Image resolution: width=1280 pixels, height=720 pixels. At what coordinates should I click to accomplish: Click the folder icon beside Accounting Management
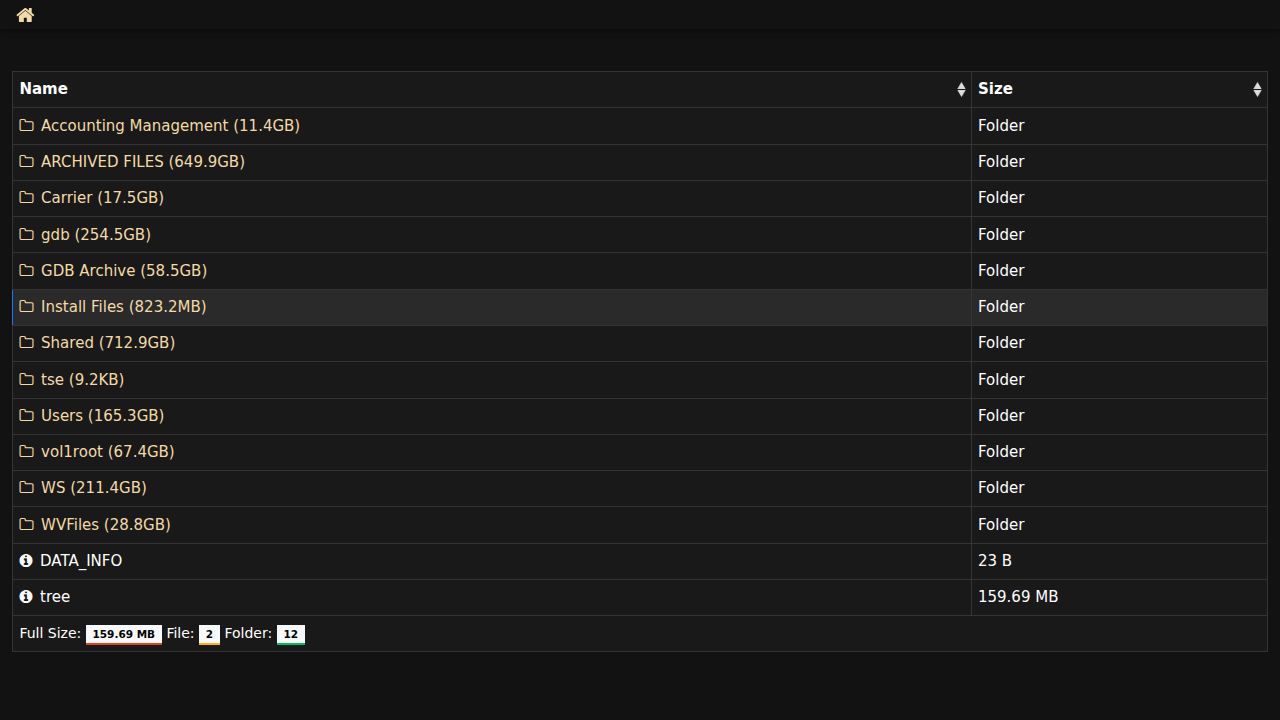coord(27,126)
